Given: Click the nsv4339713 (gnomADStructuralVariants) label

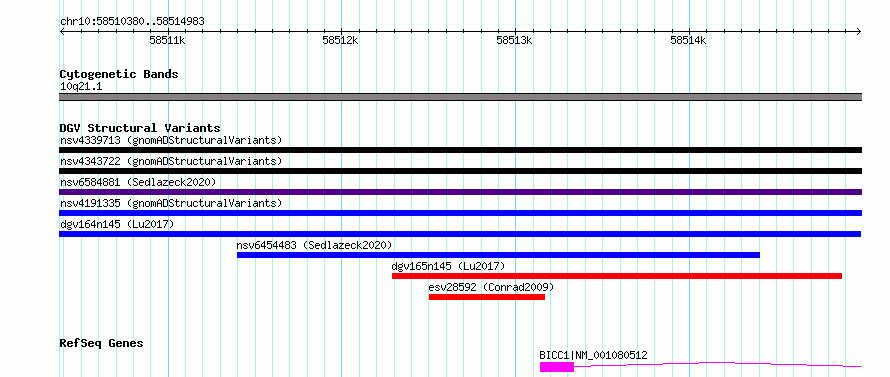Looking at the screenshot, I should [x=171, y=140].
